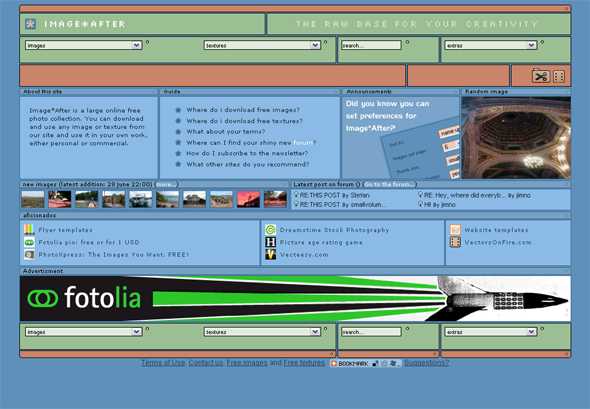
Task: Click 'Free images' footer link
Action: coord(247,363)
